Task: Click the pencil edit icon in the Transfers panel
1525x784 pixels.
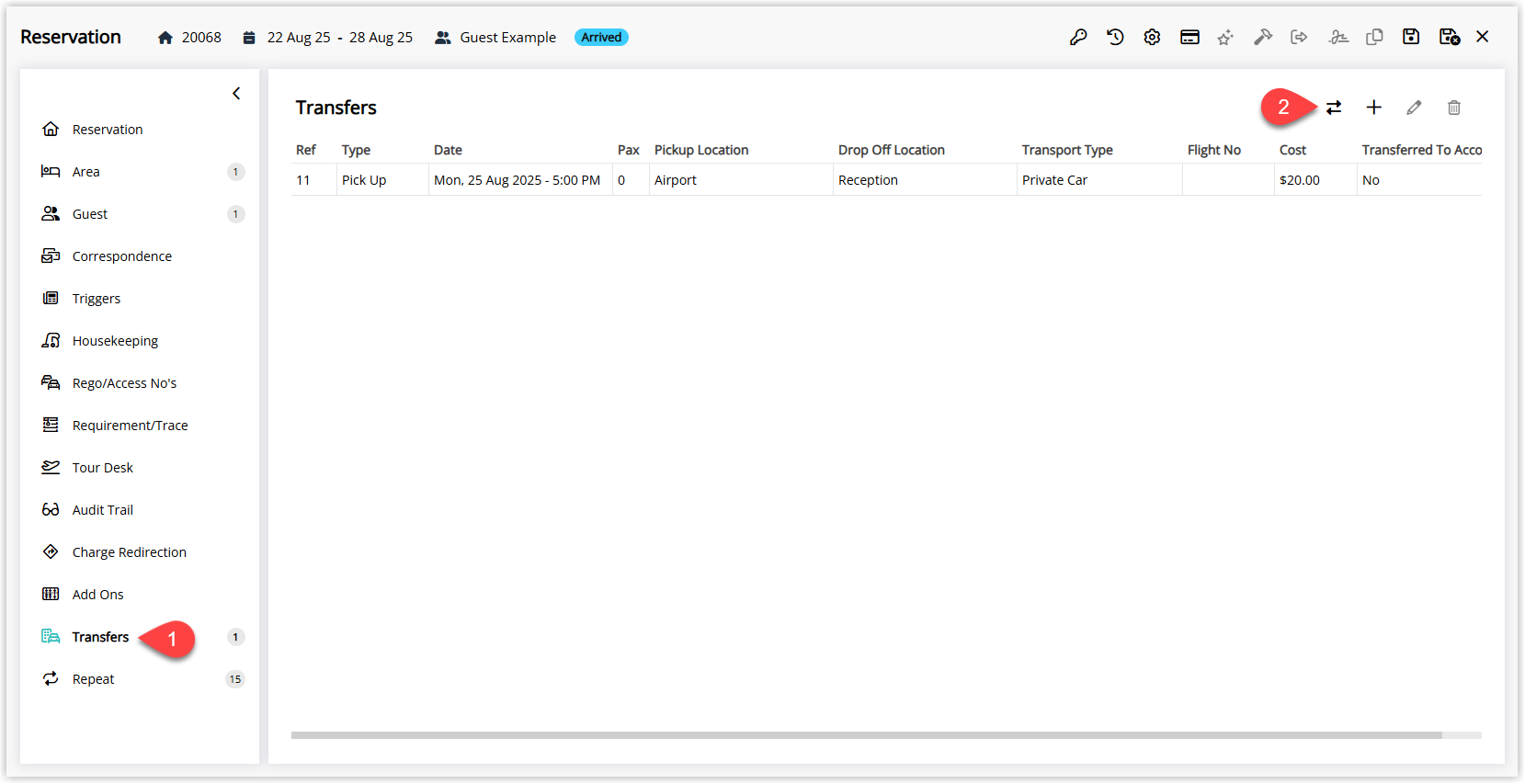Action: click(1414, 108)
